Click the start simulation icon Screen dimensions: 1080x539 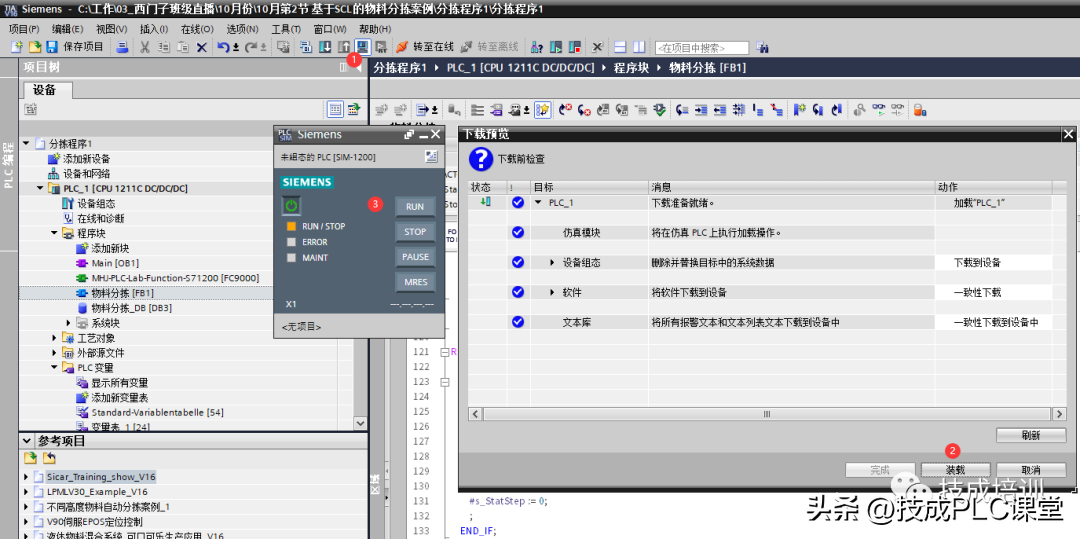point(362,47)
